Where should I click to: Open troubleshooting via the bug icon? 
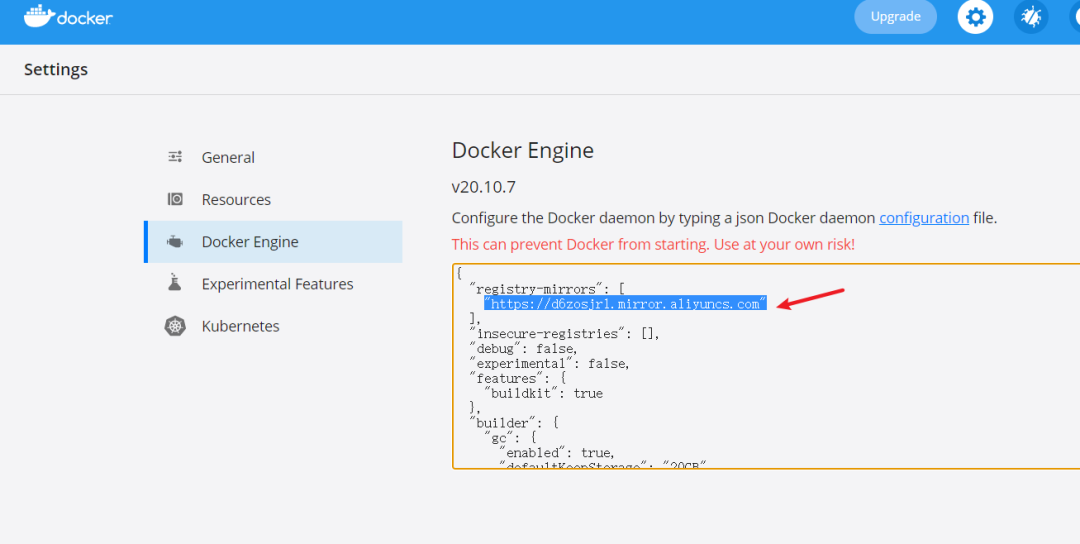click(x=1031, y=17)
